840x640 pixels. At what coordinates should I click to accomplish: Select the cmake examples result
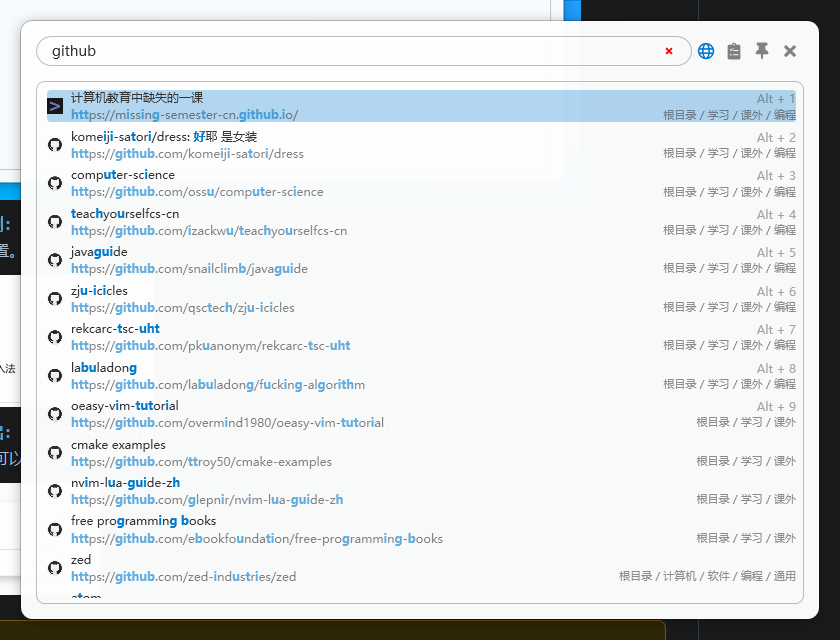point(118,444)
